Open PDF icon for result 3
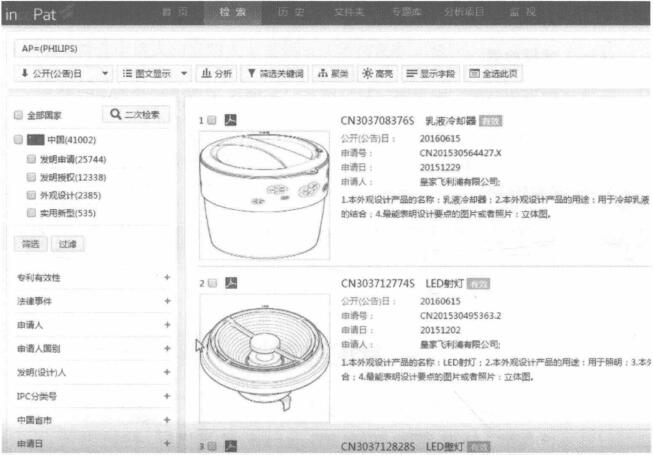The width and height of the screenshot is (653, 455). coord(231,446)
